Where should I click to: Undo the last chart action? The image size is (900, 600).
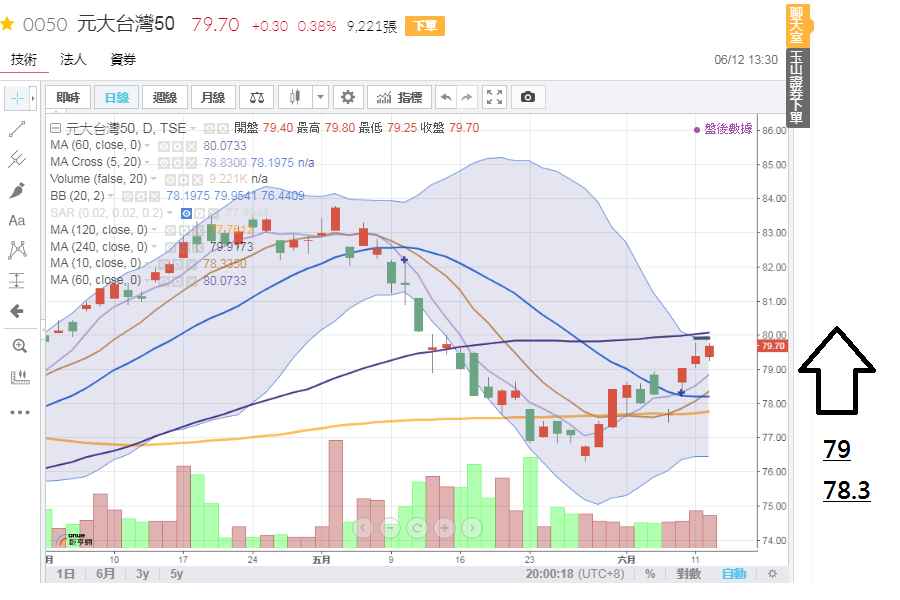[446, 98]
